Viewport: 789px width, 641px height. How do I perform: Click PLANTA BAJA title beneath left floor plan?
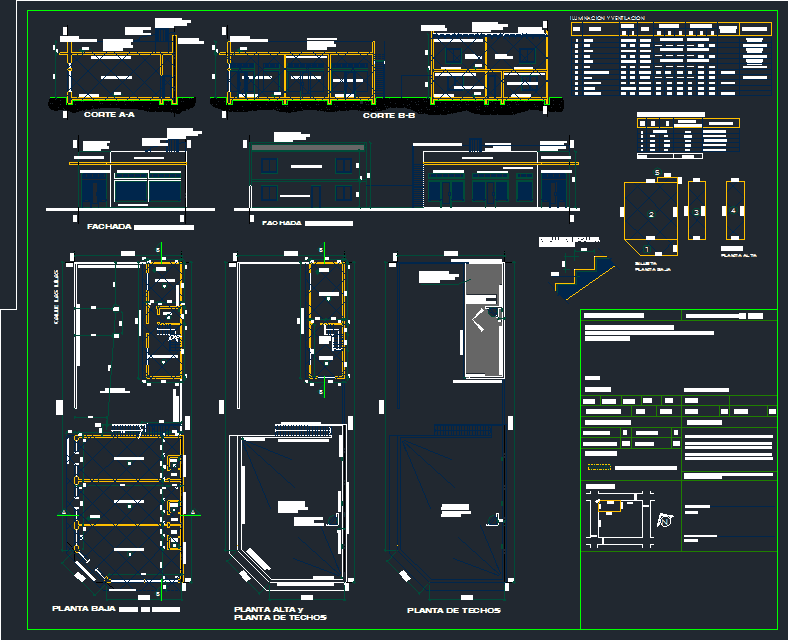click(x=84, y=608)
